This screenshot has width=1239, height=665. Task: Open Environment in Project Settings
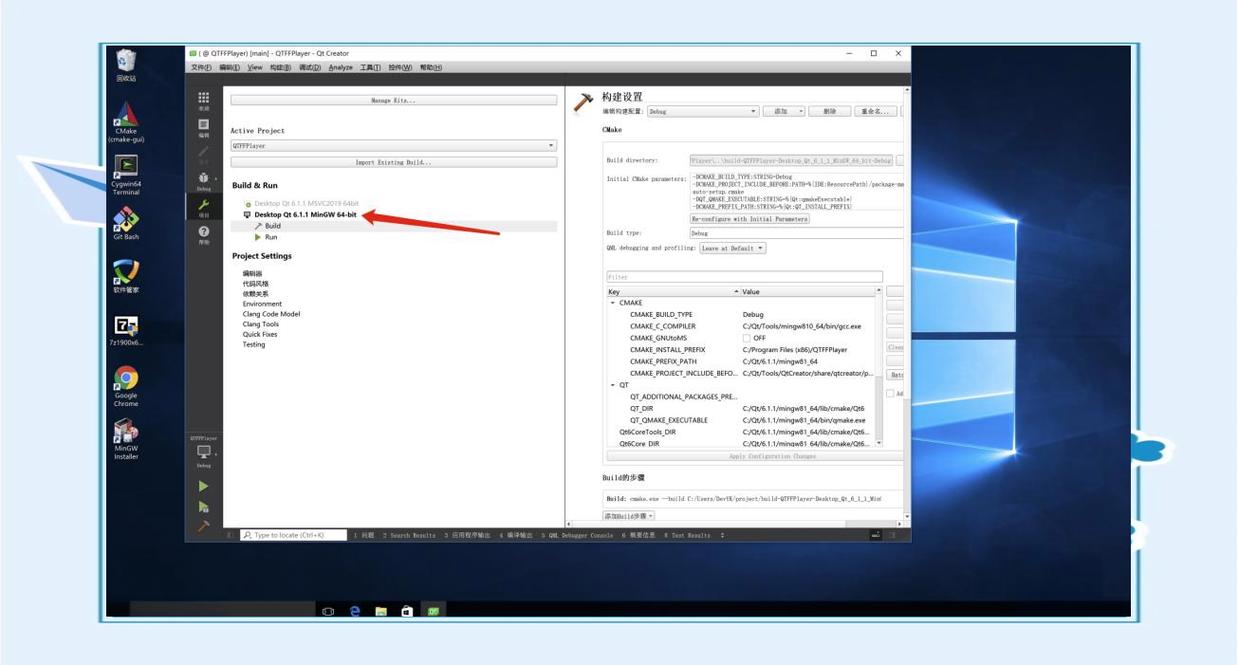click(262, 304)
